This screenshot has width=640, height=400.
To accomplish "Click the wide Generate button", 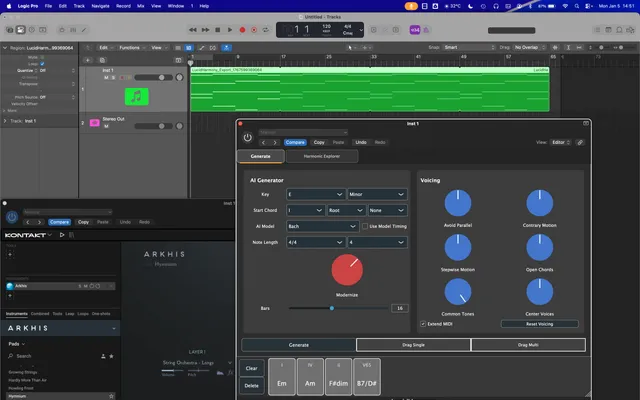I will tap(298, 345).
